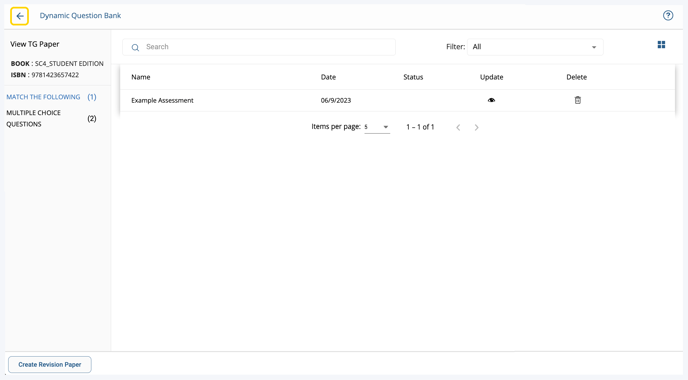Viewport: 688px width, 380px height.
Task: View Example Assessment via eye icon
Action: pos(491,100)
